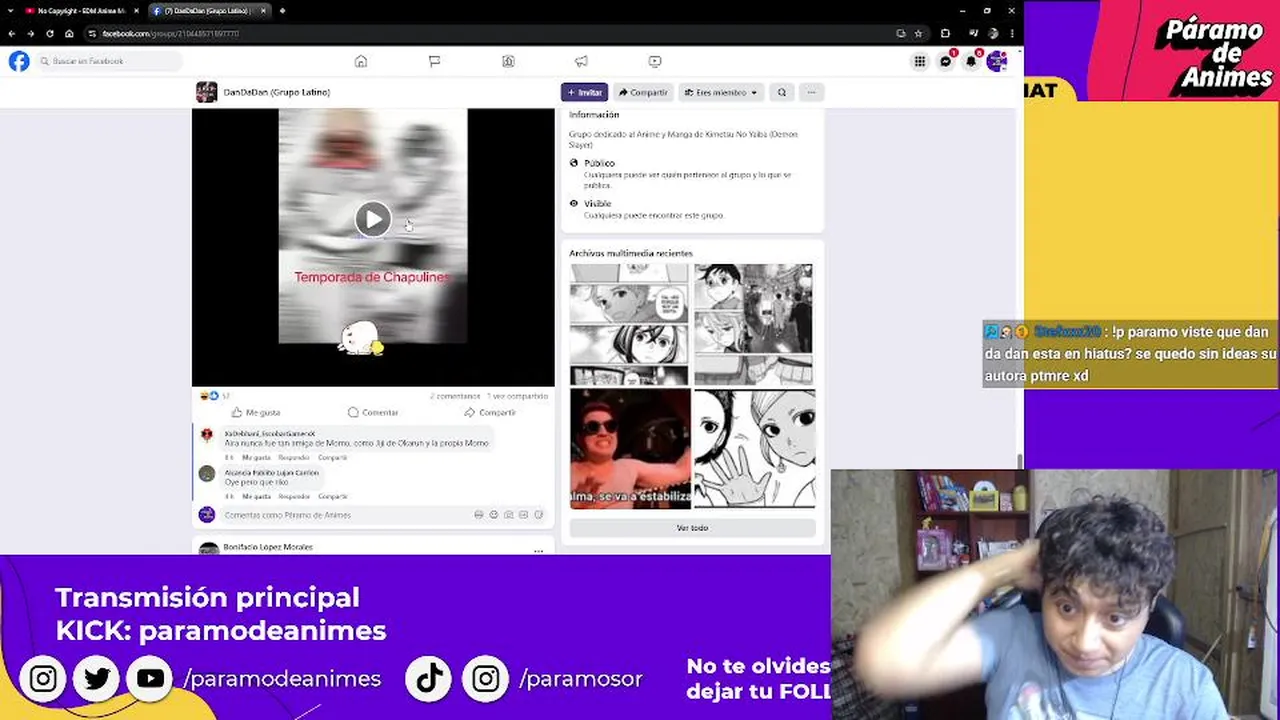Open Chrome three-dot menu
This screenshot has height=720, width=1280.
(x=1012, y=33)
